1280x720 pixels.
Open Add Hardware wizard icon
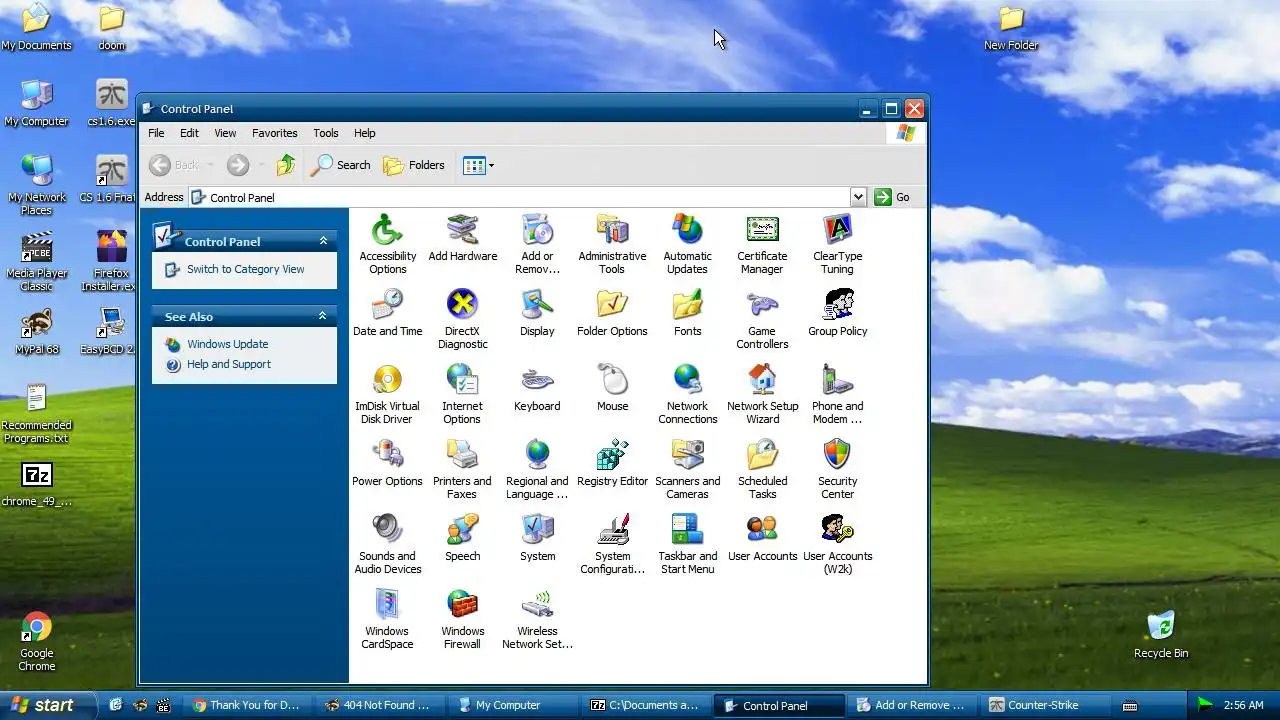click(462, 238)
